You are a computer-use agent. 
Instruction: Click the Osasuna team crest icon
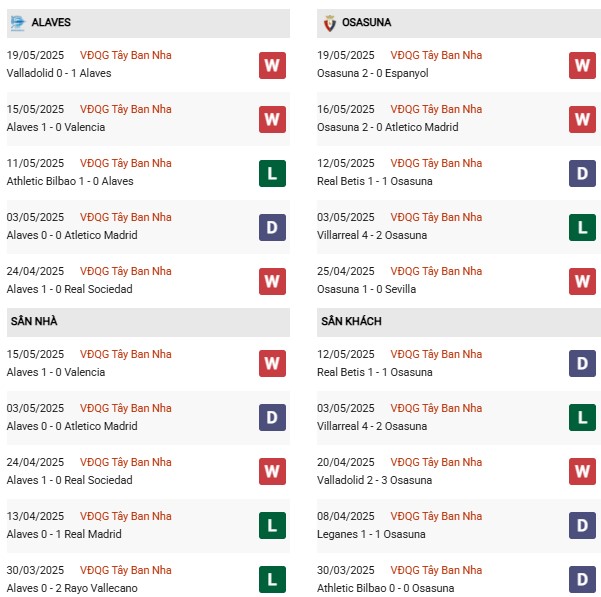tap(328, 22)
